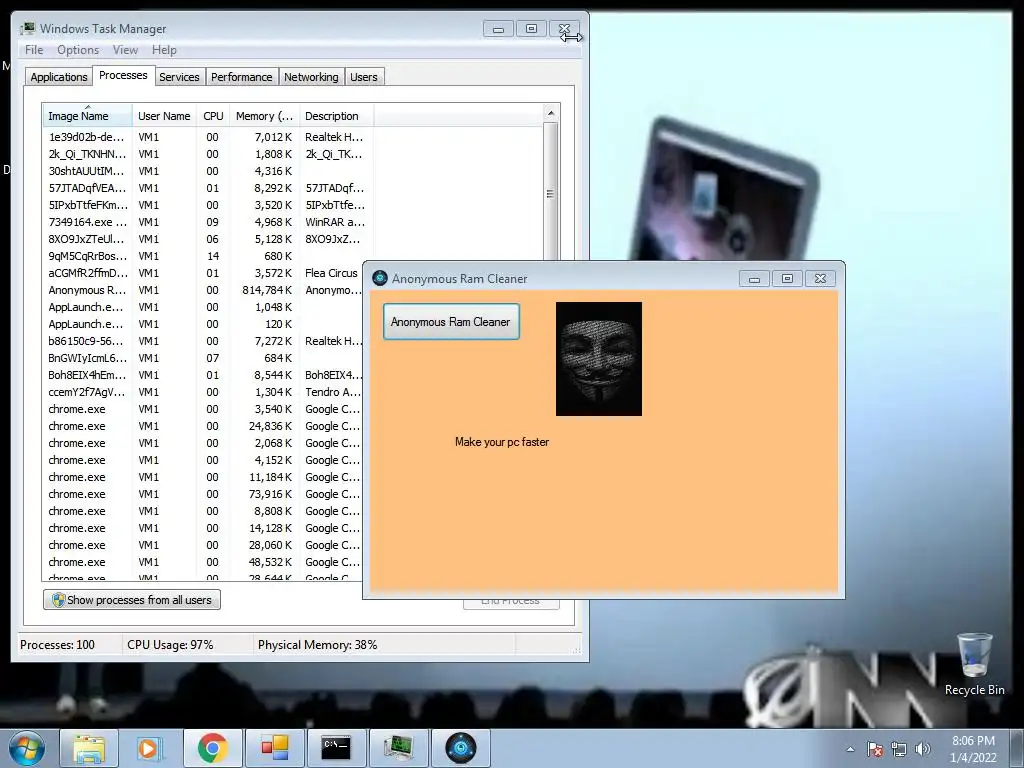Select the 7349164.exe process row
The height and width of the screenshot is (768, 1024).
(206, 222)
